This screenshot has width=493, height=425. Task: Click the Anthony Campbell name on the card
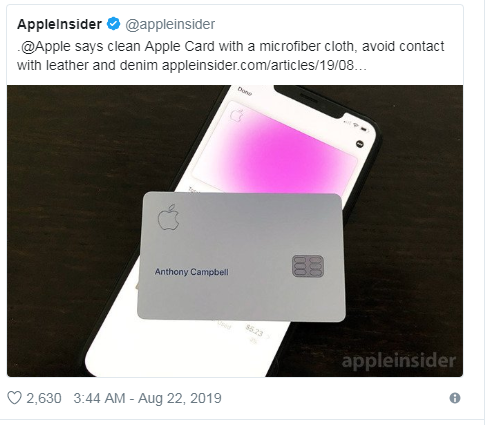coord(191,272)
